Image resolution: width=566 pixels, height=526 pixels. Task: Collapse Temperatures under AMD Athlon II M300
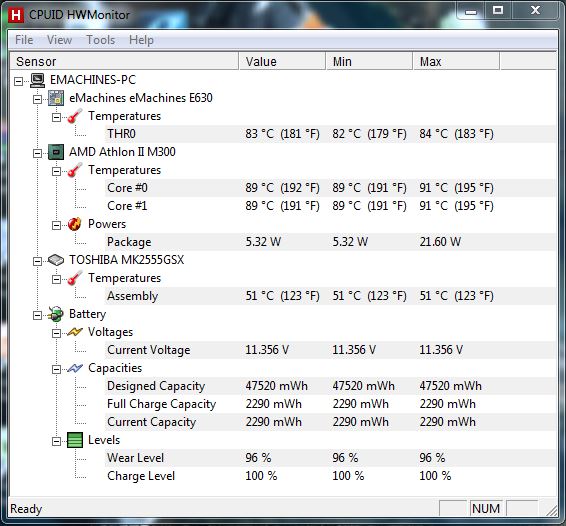pos(56,171)
